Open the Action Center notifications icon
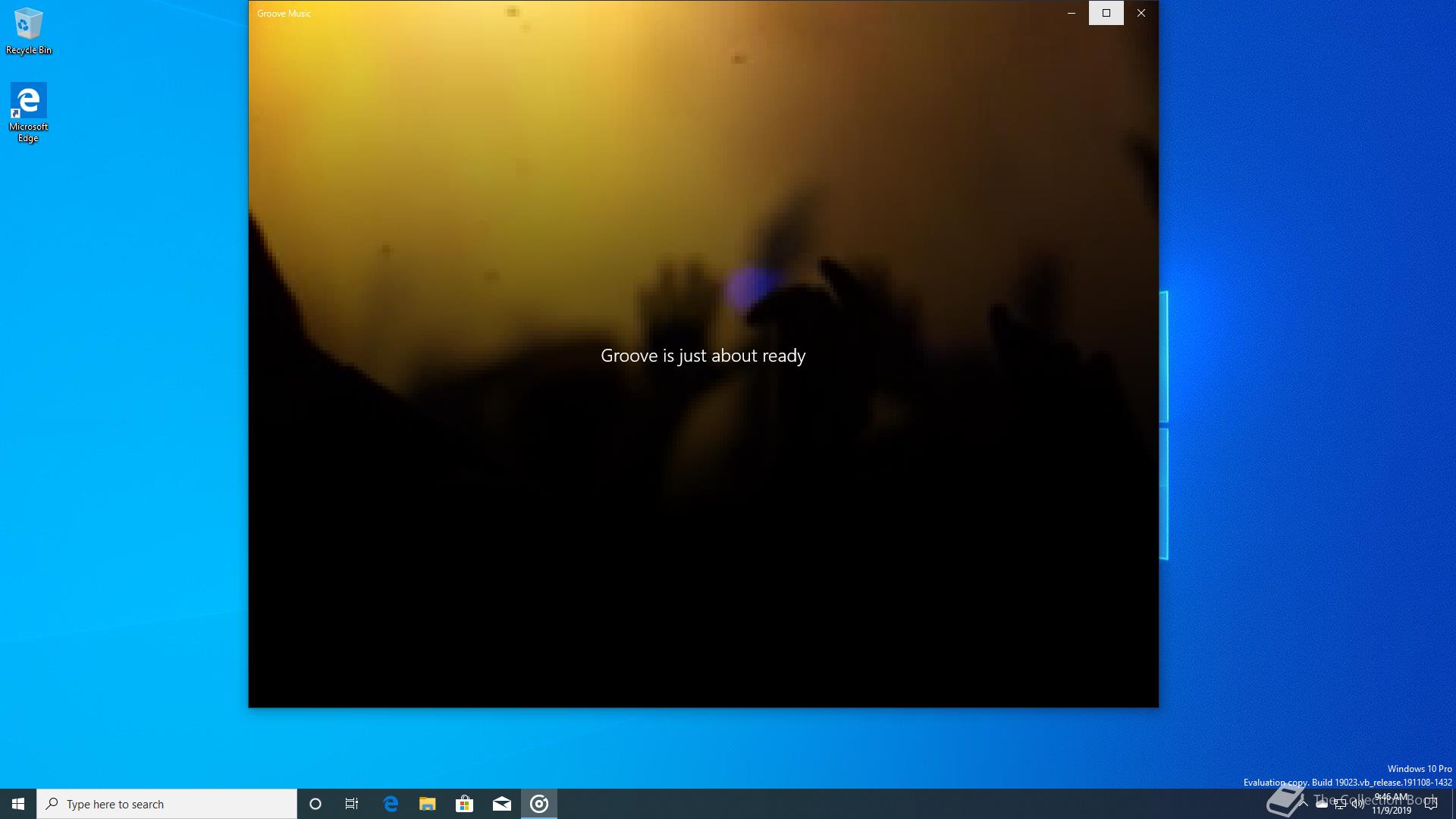Image resolution: width=1456 pixels, height=819 pixels. (x=1432, y=804)
